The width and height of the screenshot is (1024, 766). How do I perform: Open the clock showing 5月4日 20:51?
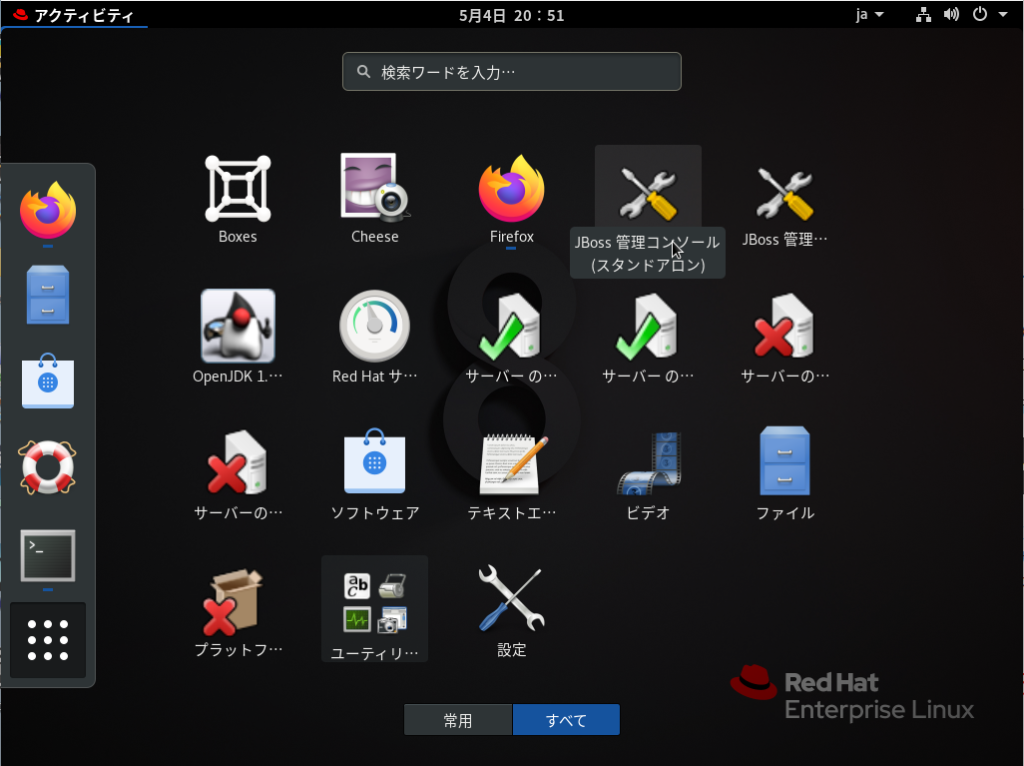tap(511, 15)
